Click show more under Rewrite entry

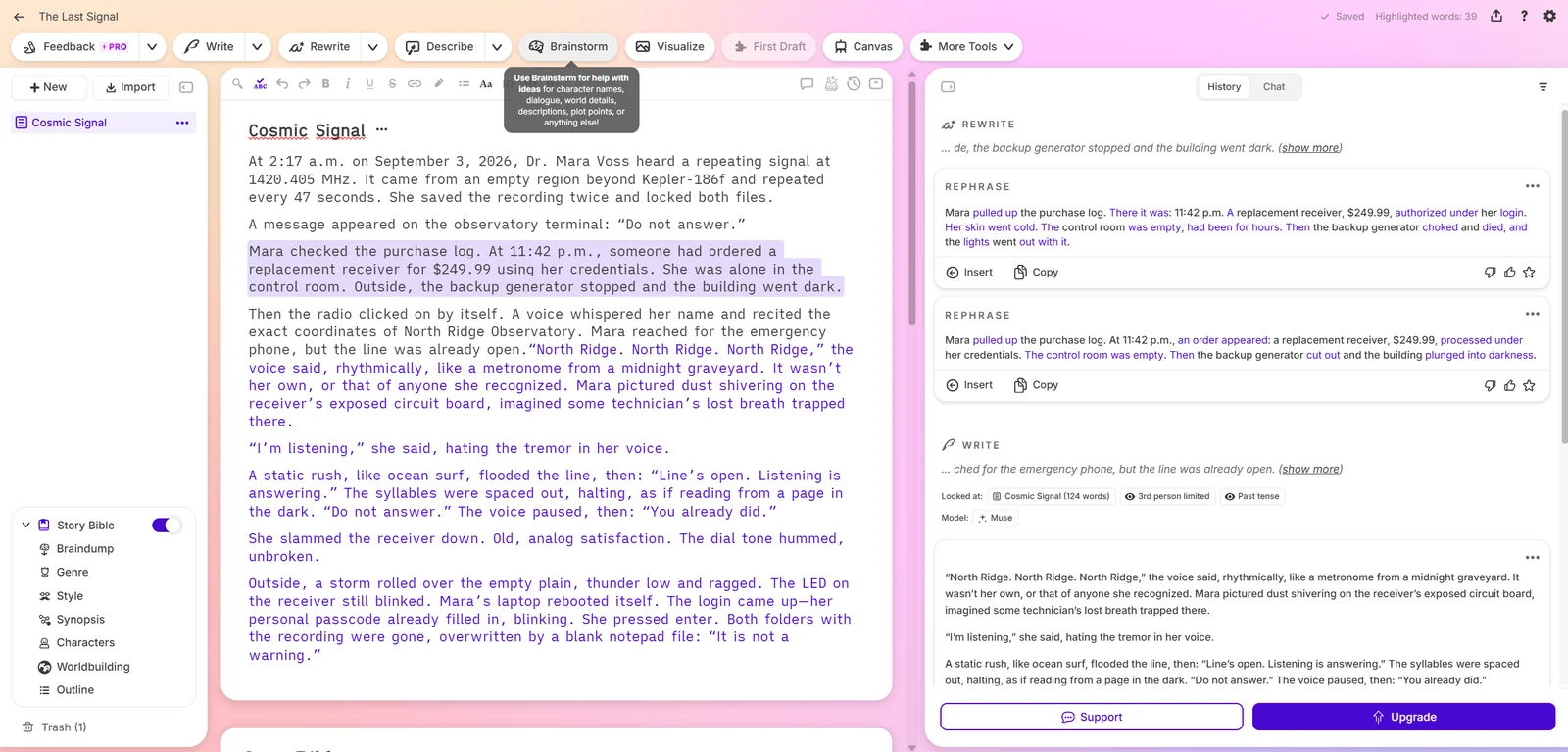pos(1310,148)
